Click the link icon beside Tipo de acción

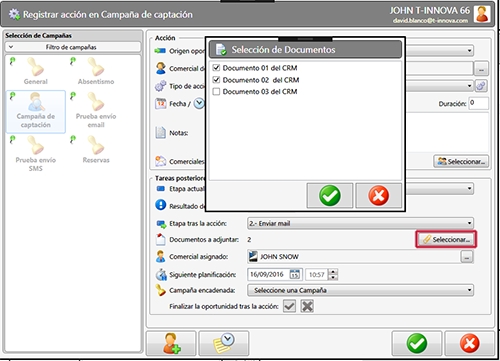(481, 86)
